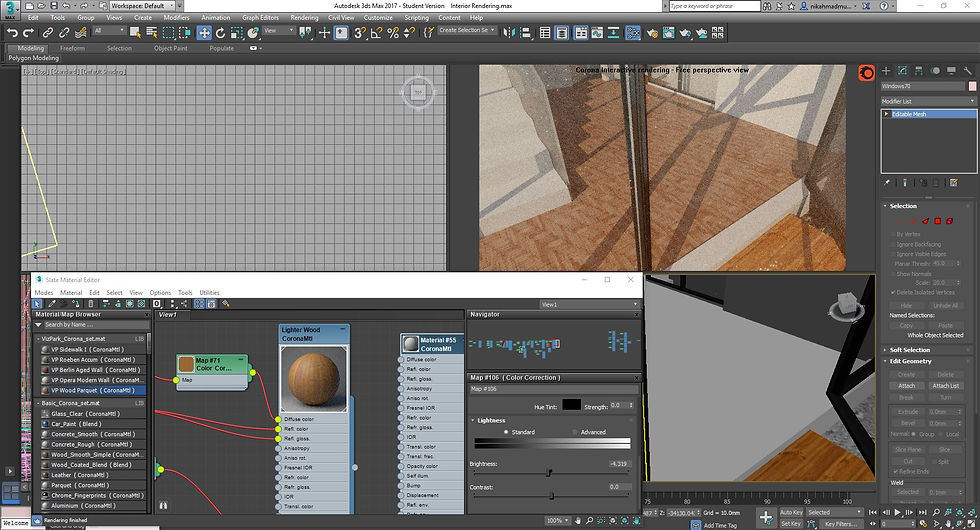Open the Workspace: Default dropdown
The image size is (980, 530).
click(x=143, y=6)
